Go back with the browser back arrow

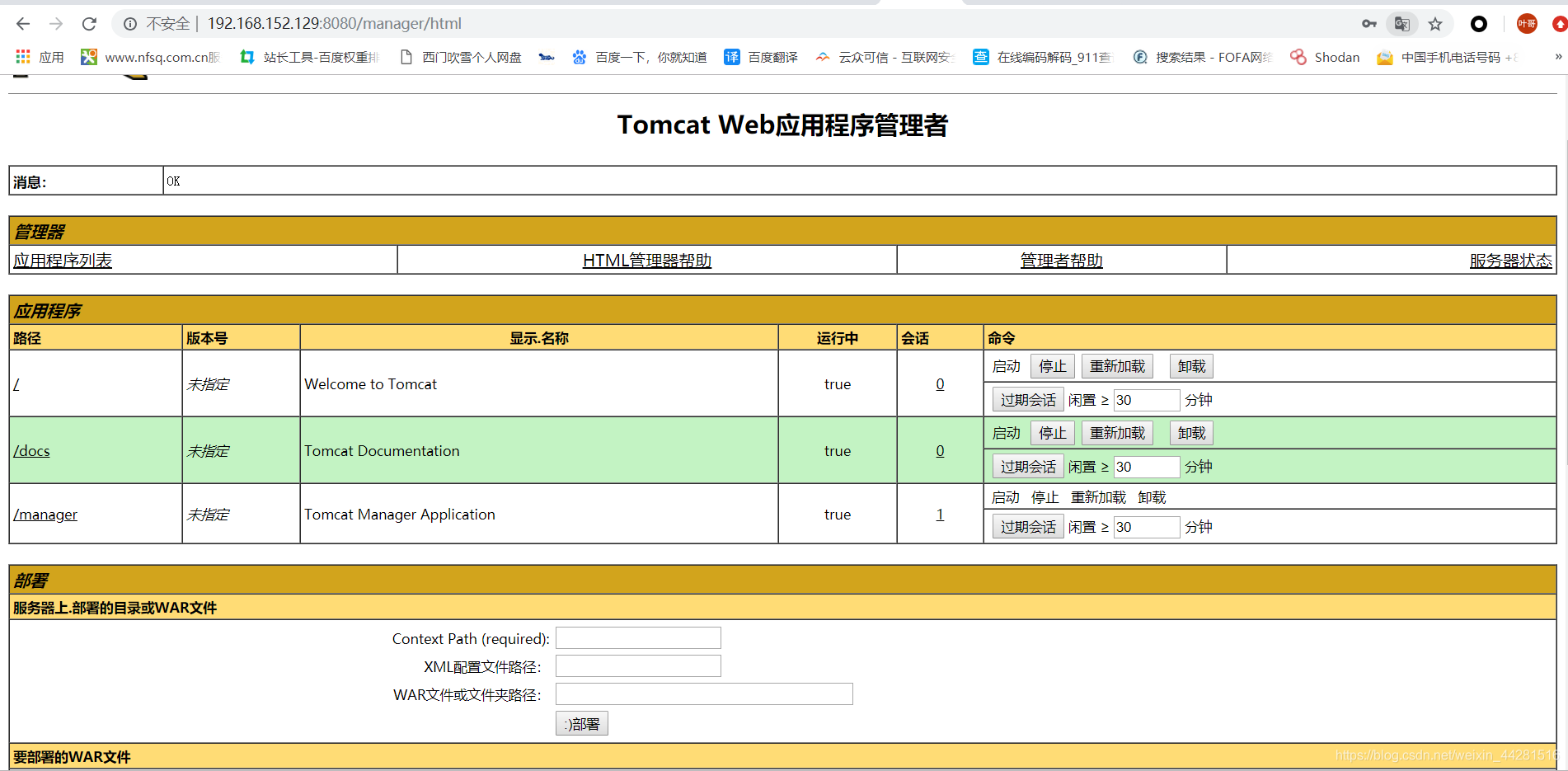tap(23, 24)
